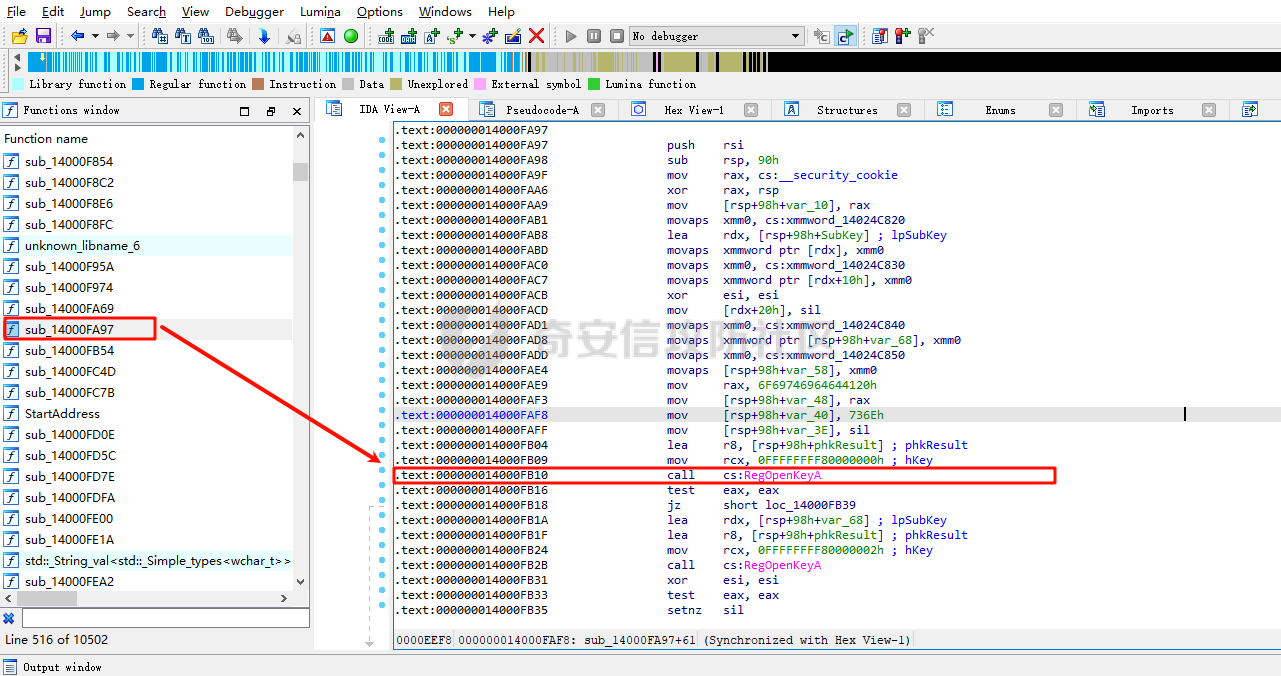The image size is (1281, 676).
Task: Click the binoculars byte sequence search icon
Action: [206, 36]
